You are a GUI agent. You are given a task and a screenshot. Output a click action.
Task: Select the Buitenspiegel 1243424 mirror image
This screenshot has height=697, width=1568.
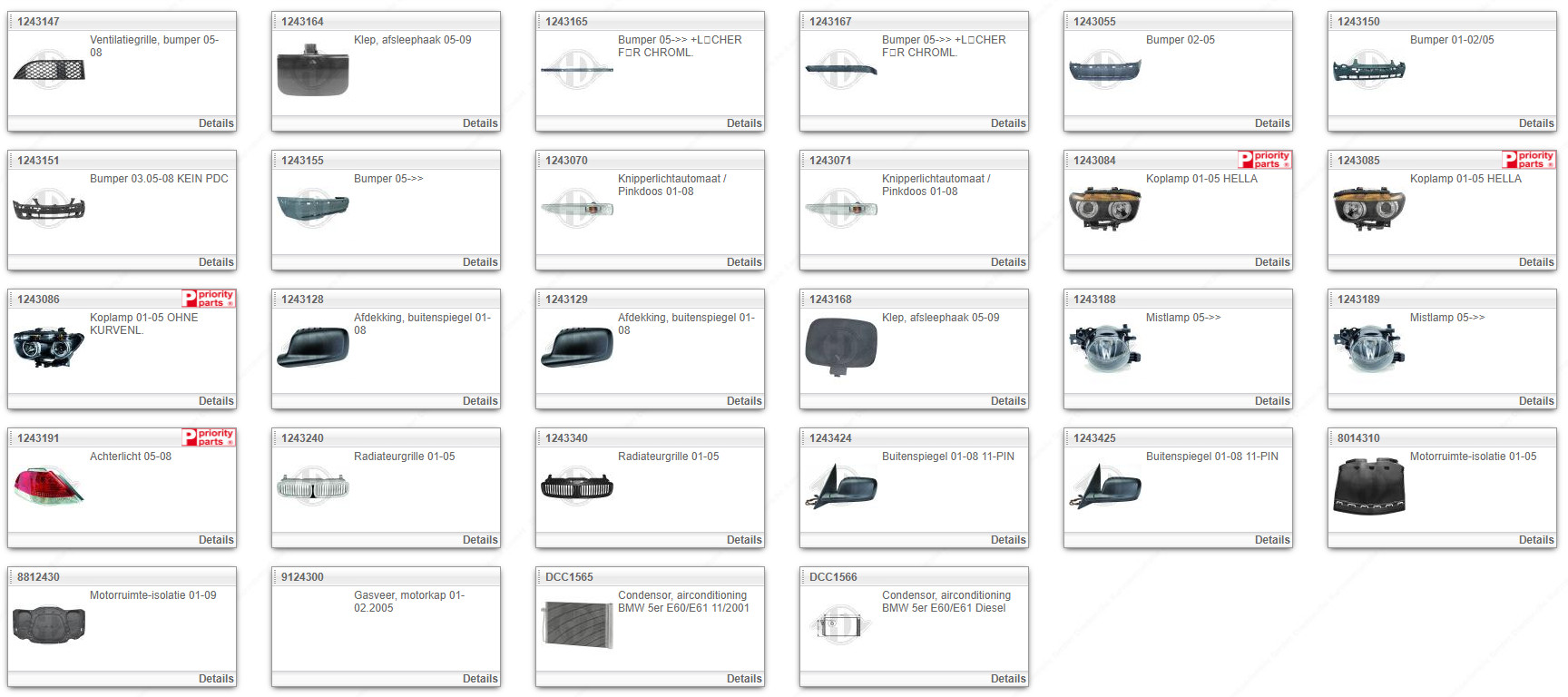coord(841,486)
